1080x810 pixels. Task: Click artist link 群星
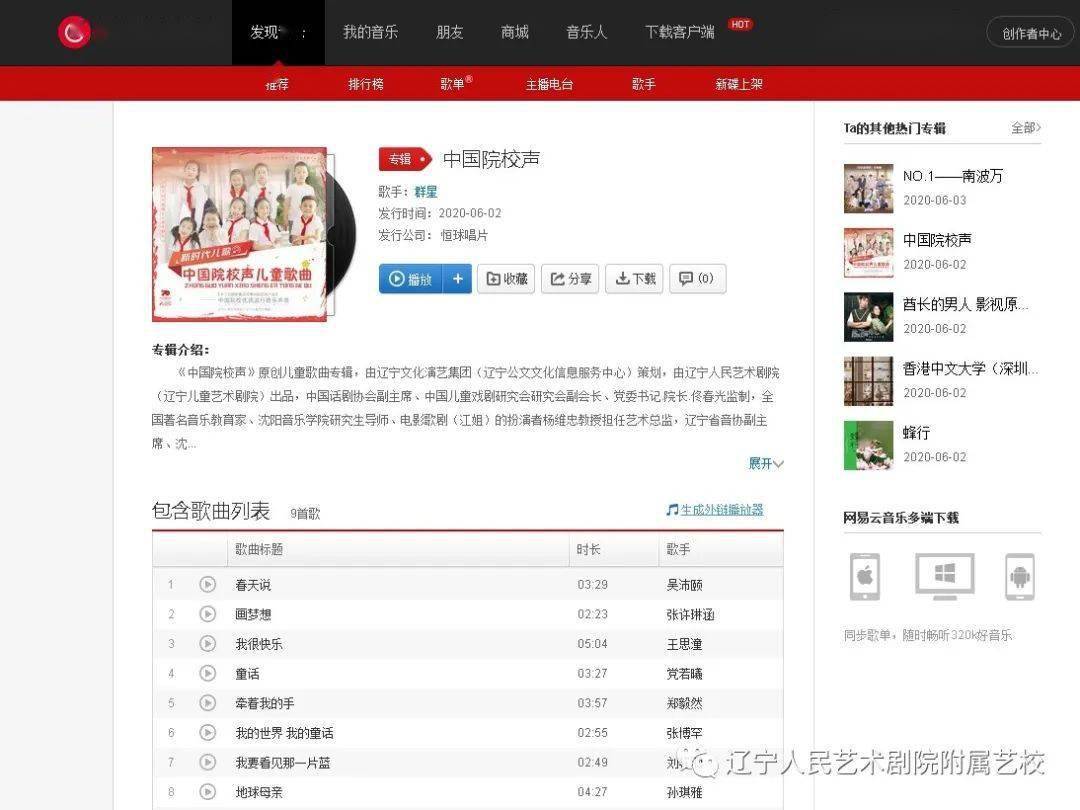[x=426, y=191]
